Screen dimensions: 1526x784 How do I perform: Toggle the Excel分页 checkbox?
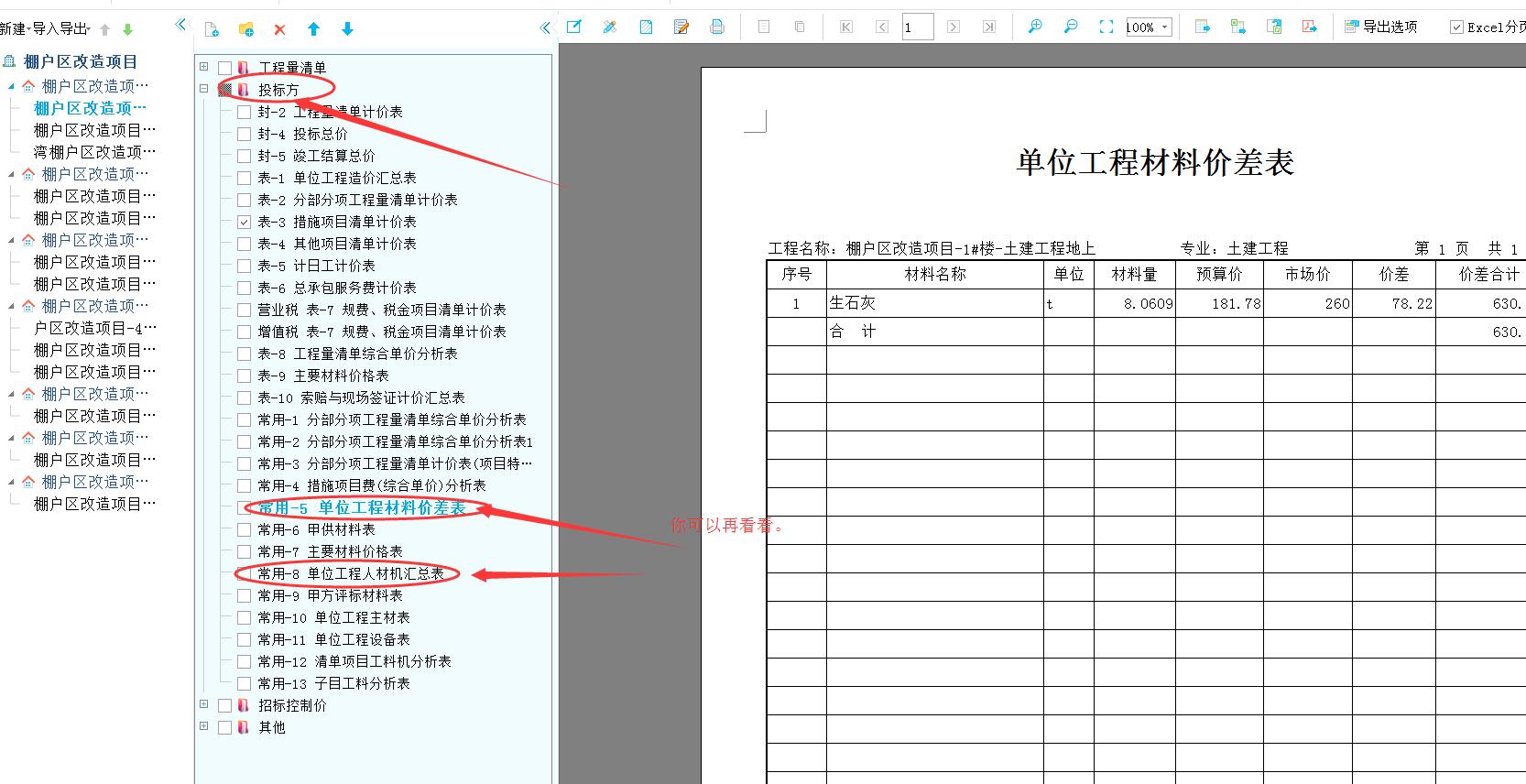(x=1456, y=27)
